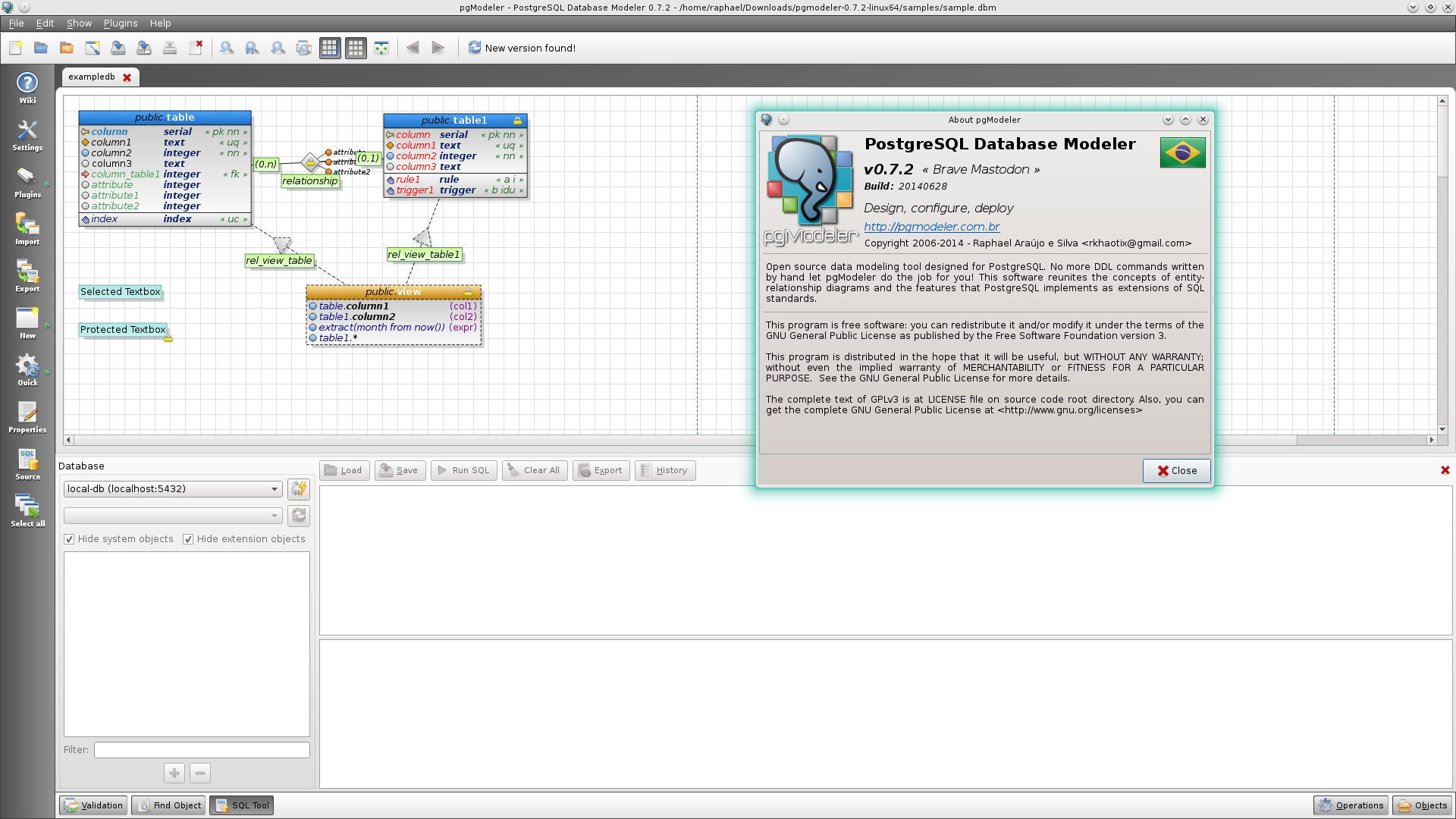Click Close button in About dialog
1456x819 pixels.
1177,471
